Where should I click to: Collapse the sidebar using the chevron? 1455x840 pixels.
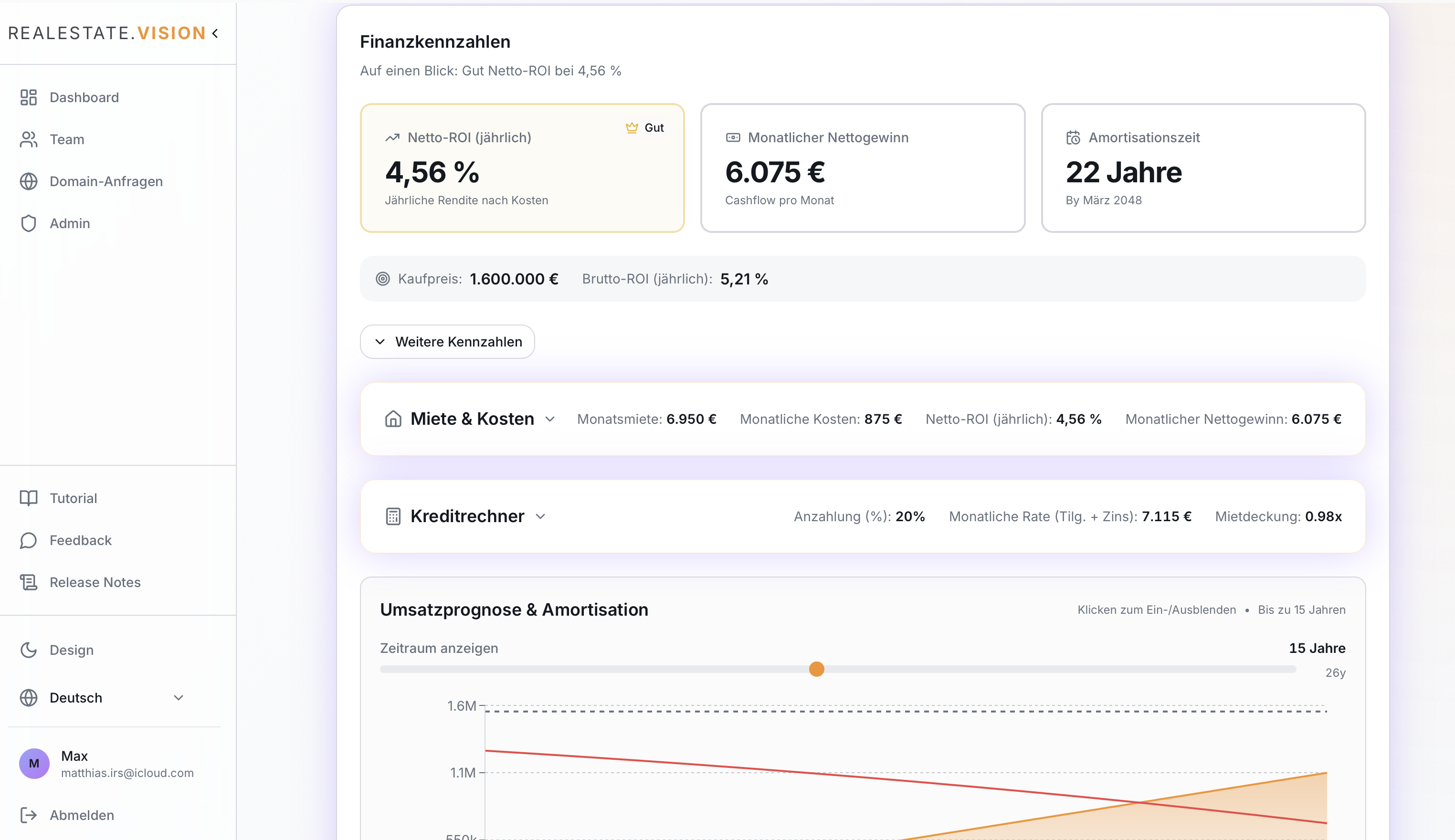215,33
